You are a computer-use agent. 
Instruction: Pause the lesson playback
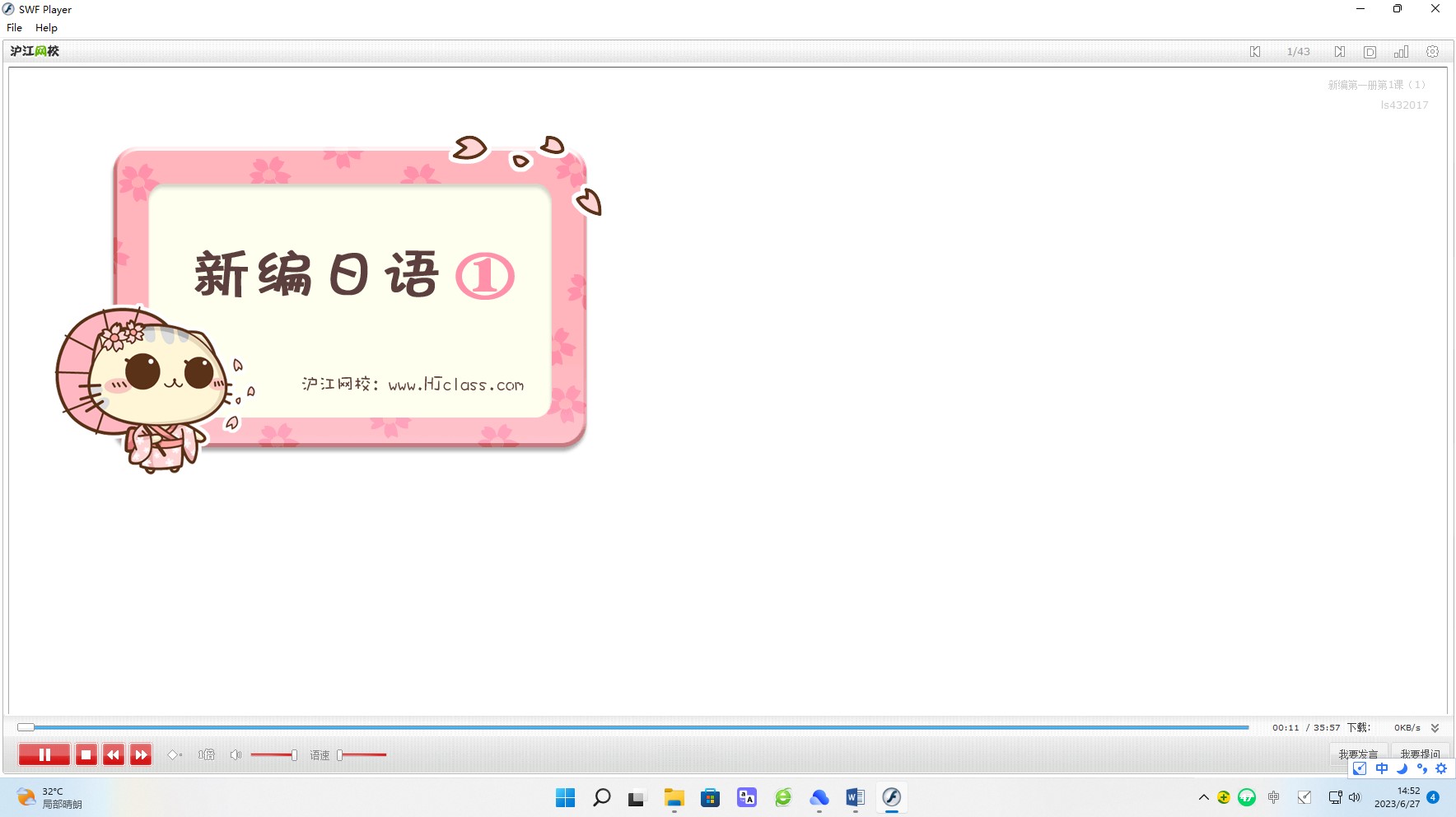coord(44,754)
